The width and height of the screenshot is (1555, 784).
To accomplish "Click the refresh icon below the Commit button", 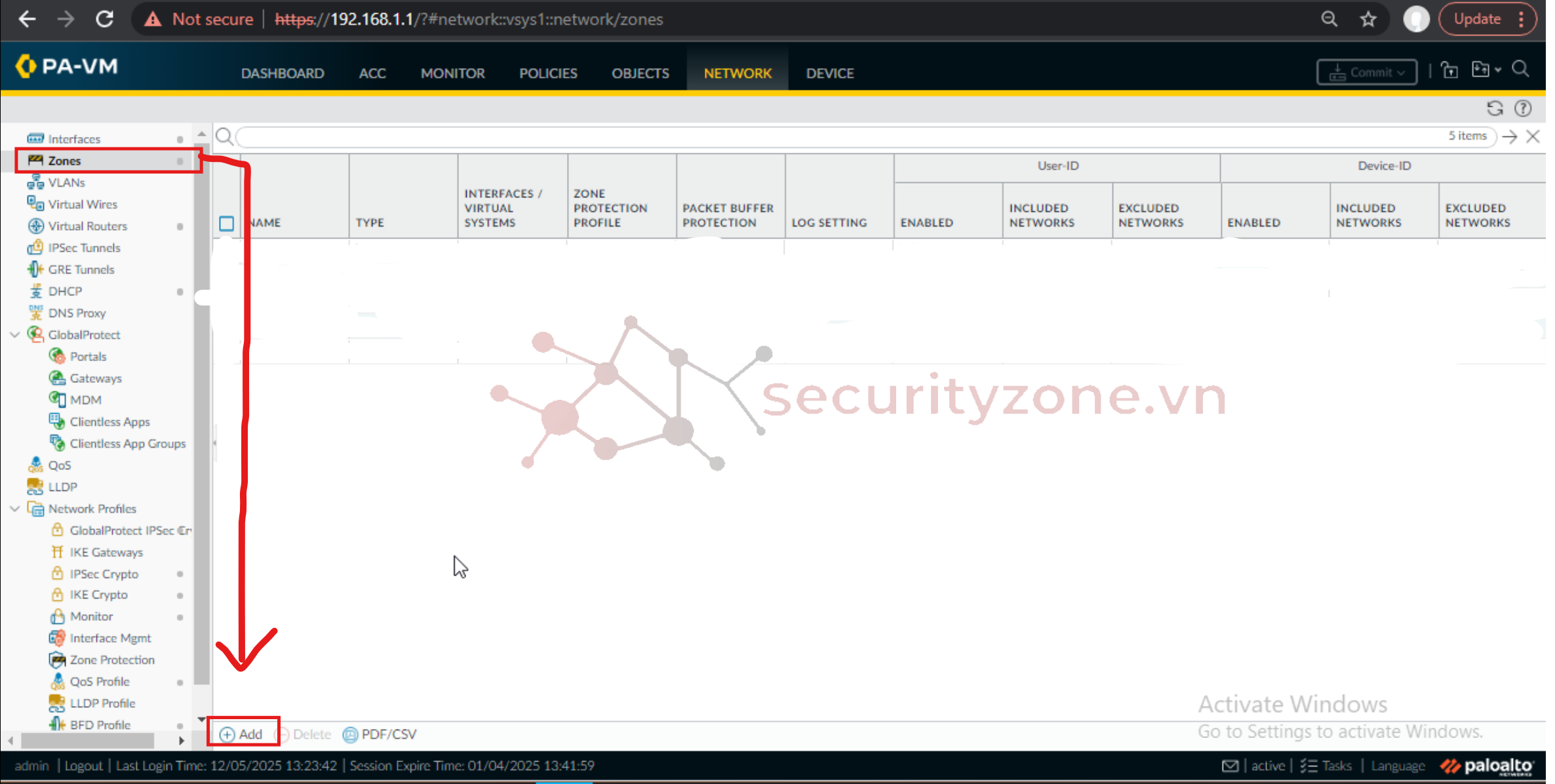I will coord(1495,108).
